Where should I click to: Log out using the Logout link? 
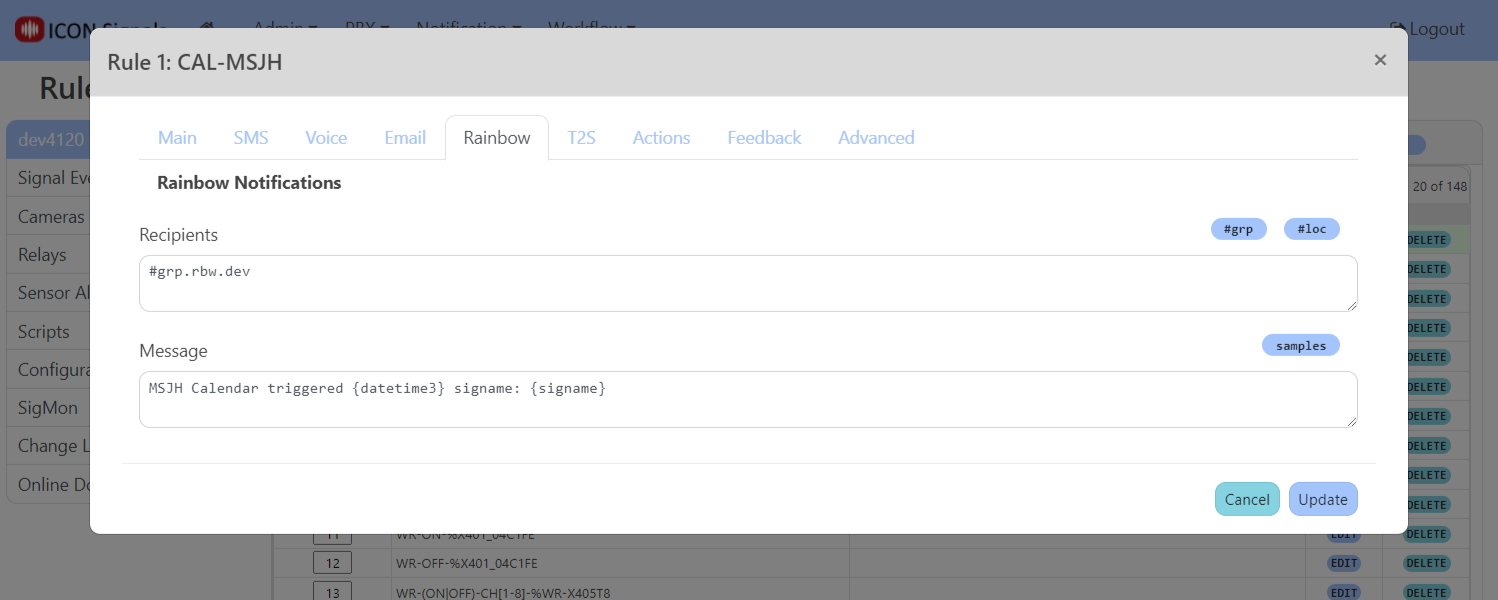click(x=1427, y=29)
